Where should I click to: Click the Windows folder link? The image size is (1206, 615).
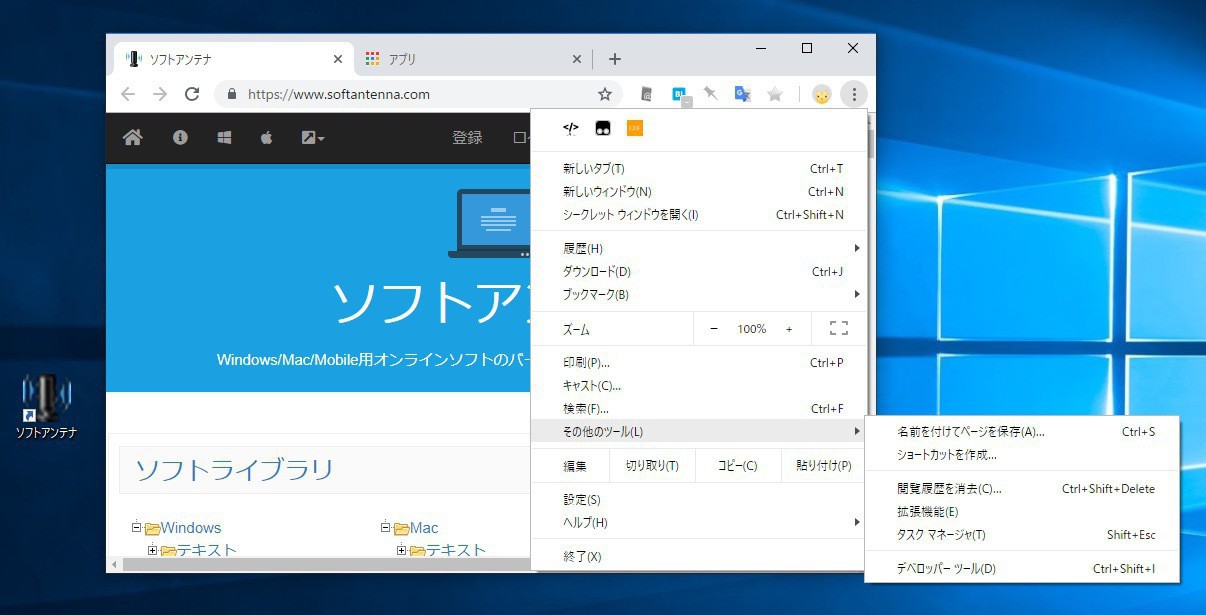pos(191,528)
